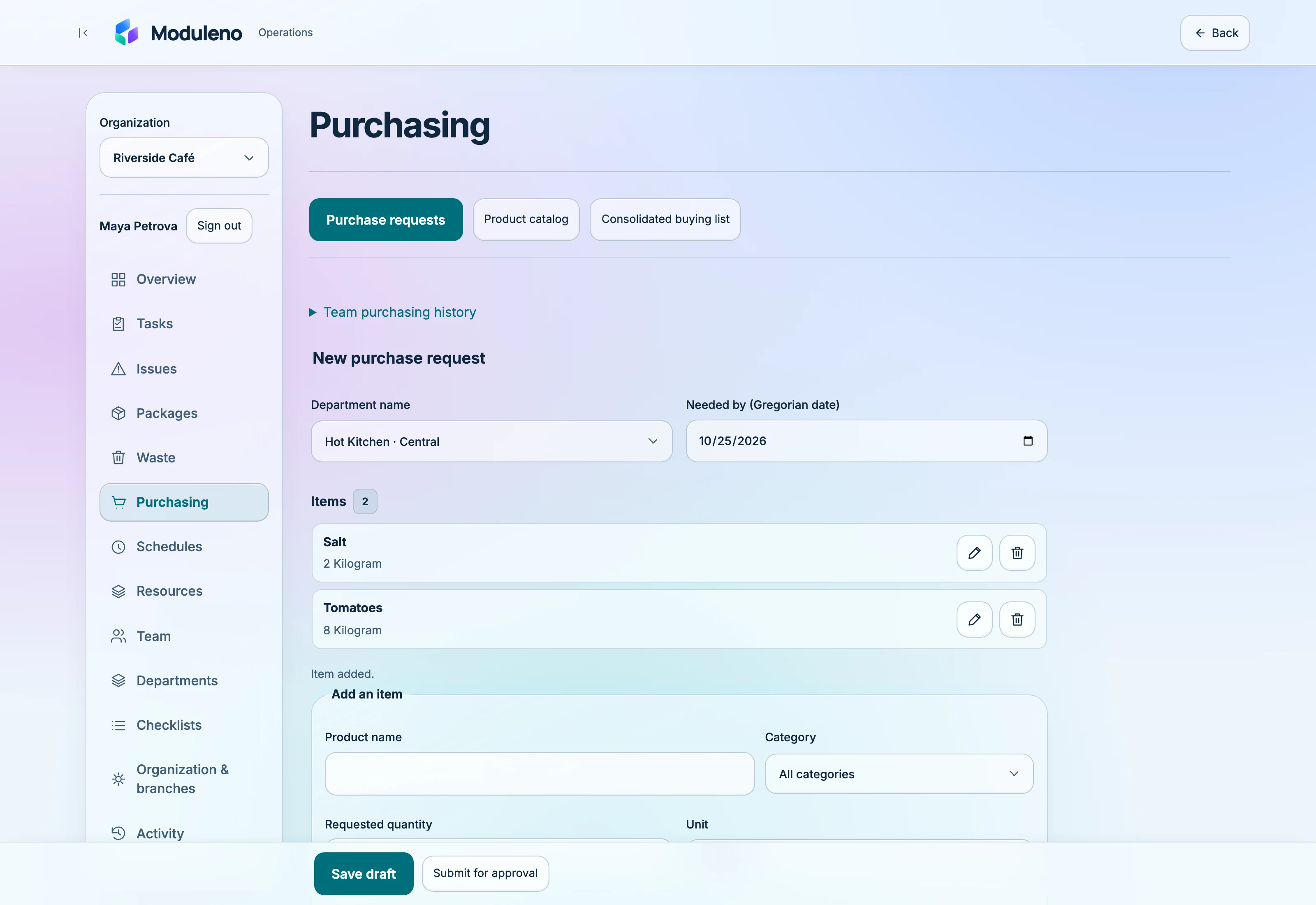Image resolution: width=1316 pixels, height=905 pixels.
Task: Go to Tasks in the sidebar
Action: [x=184, y=324]
